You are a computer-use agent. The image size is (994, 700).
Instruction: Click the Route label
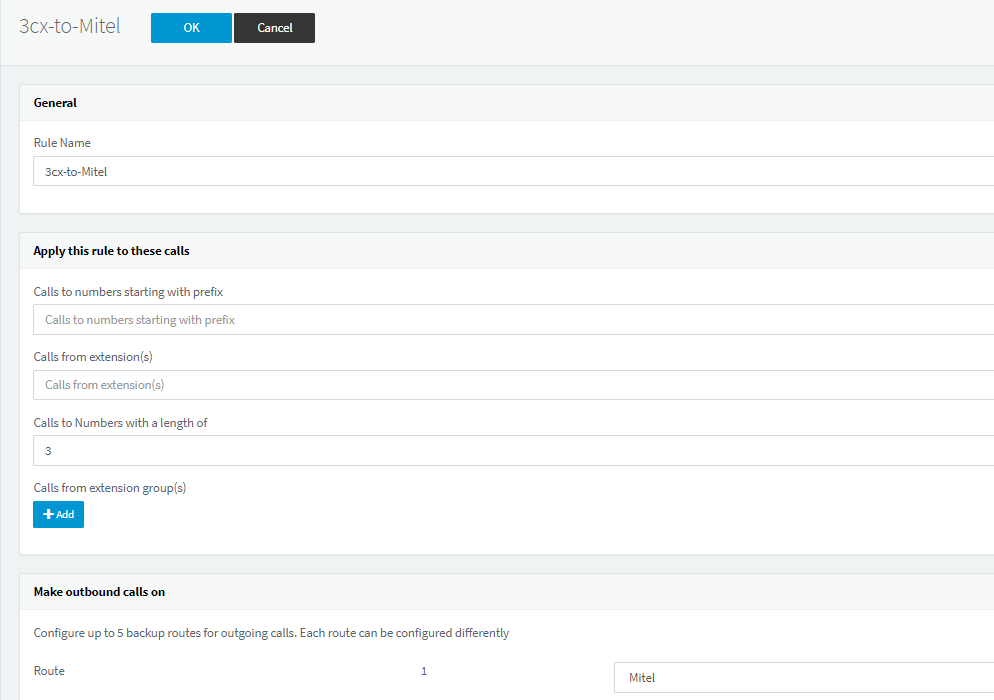click(49, 671)
